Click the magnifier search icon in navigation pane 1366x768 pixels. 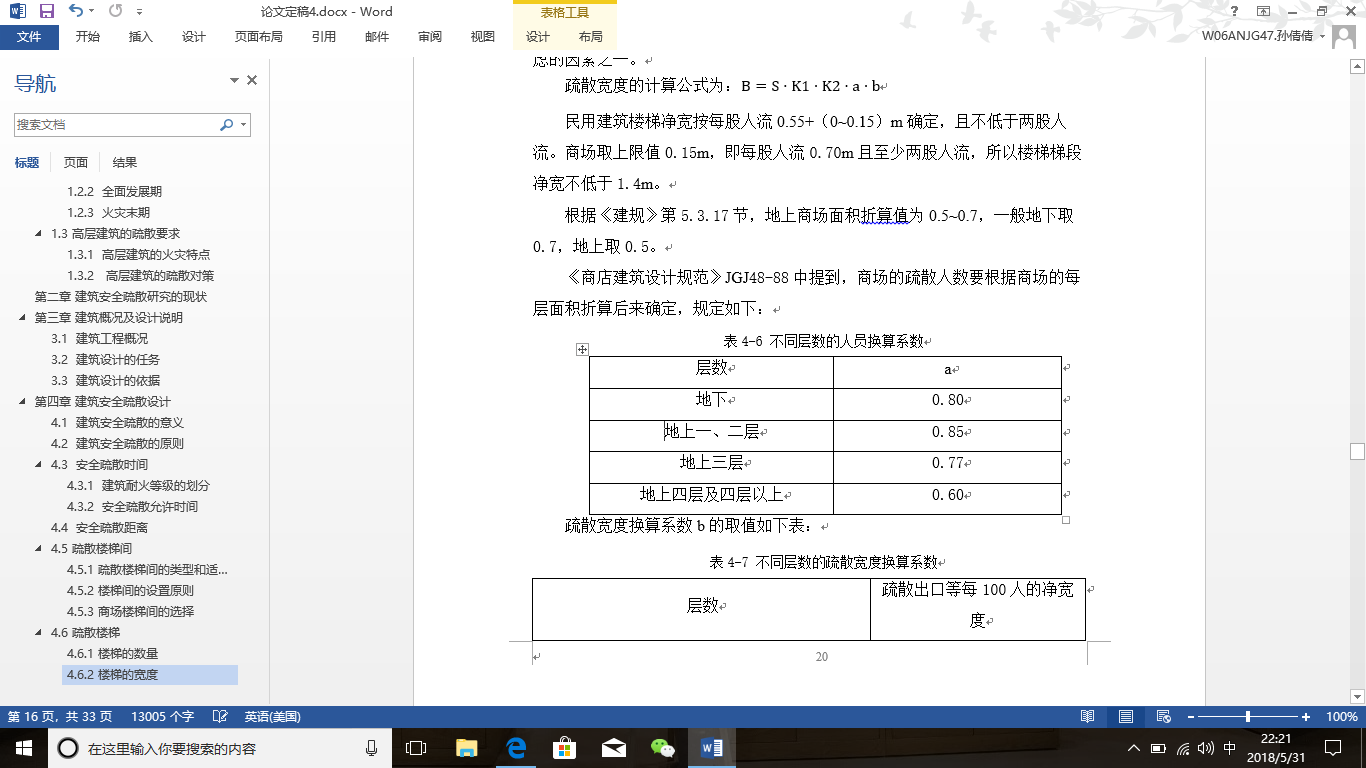click(226, 125)
